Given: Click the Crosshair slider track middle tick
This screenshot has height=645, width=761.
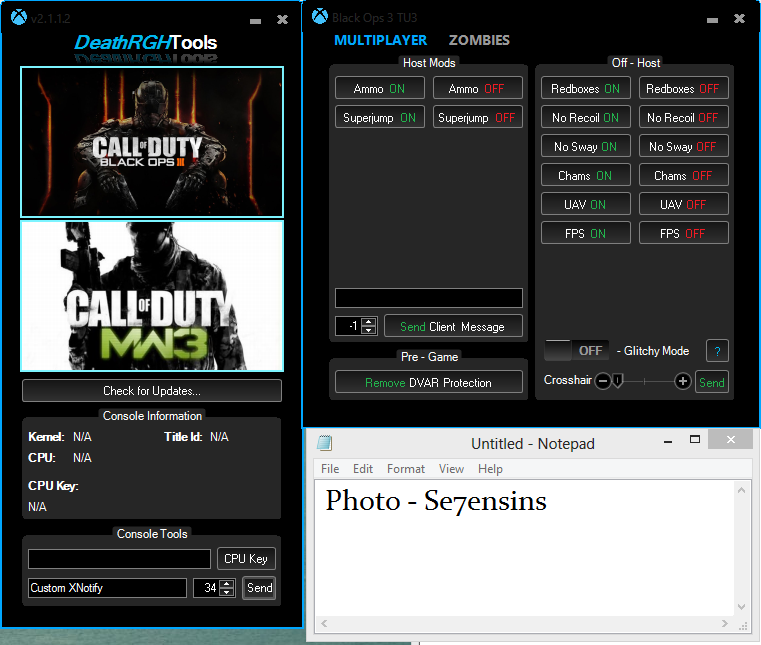Looking at the screenshot, I should pyautogui.click(x=644, y=382).
